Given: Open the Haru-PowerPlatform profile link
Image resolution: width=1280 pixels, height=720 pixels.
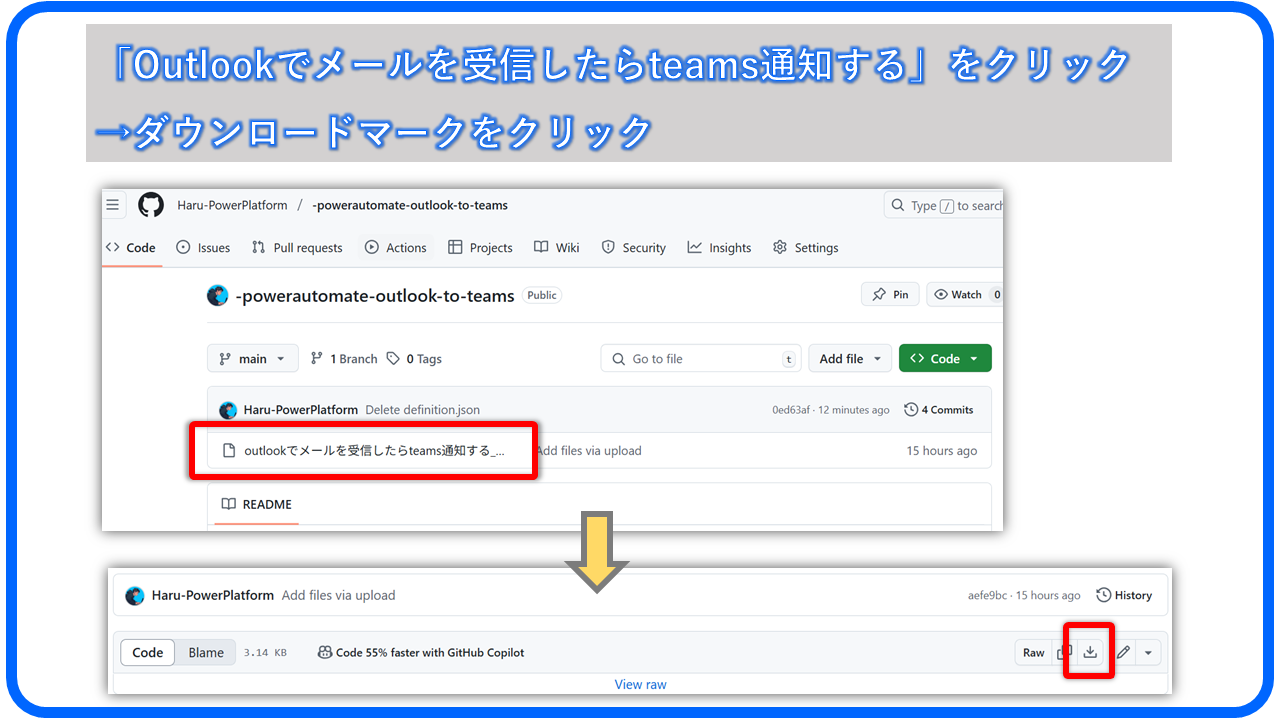Looking at the screenshot, I should pos(231,204).
